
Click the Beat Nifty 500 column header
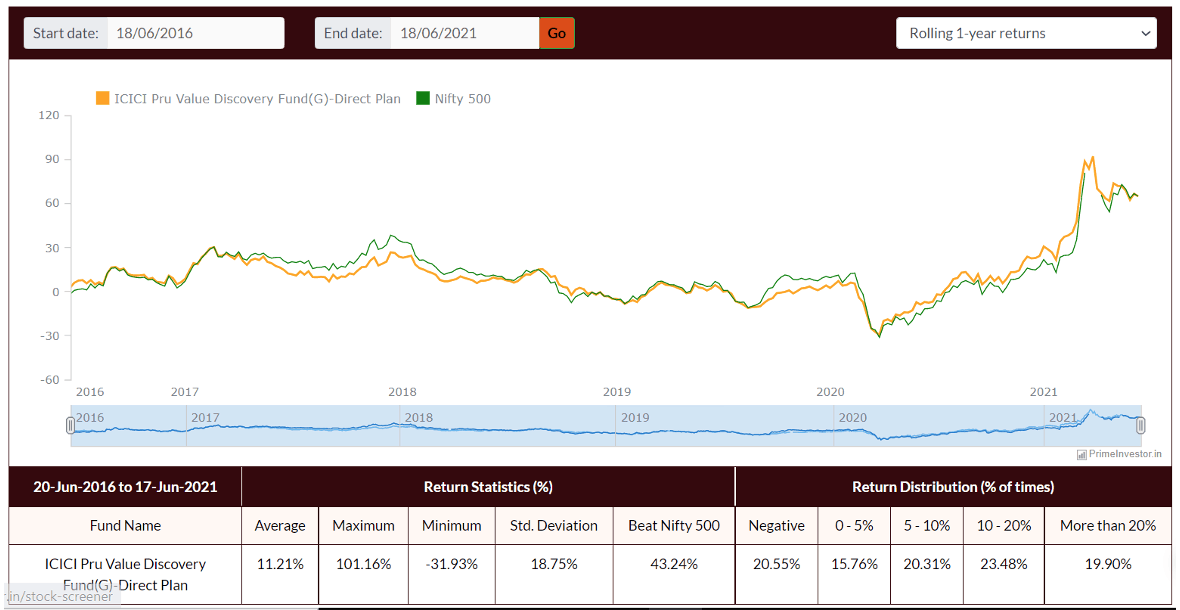[x=674, y=526]
